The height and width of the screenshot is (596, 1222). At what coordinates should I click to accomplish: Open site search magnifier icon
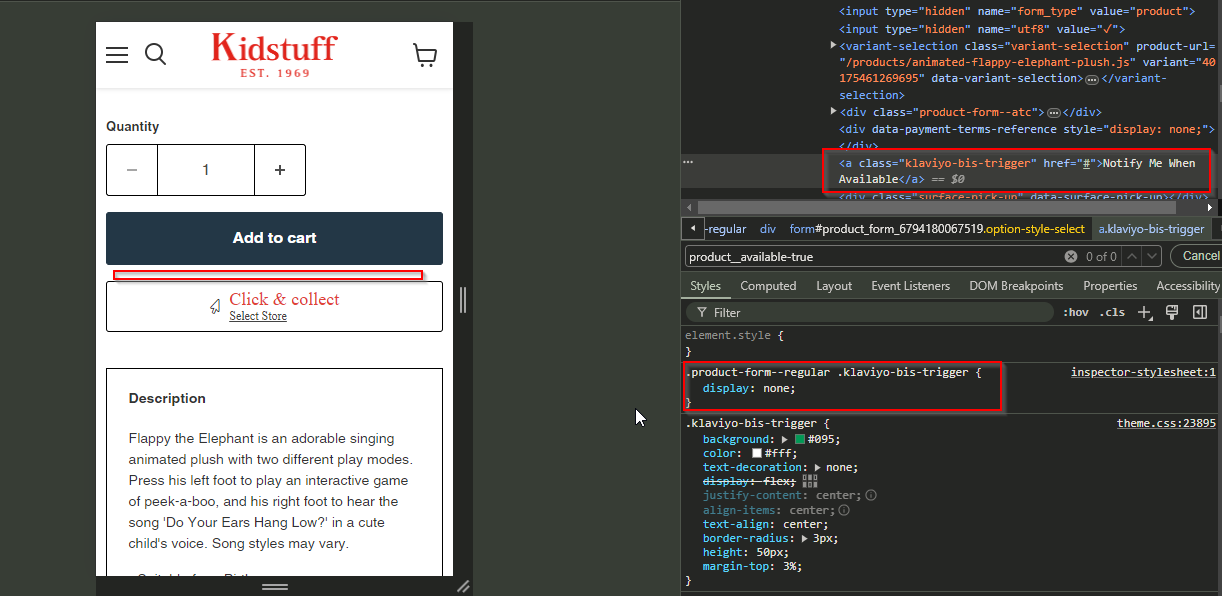click(x=155, y=54)
